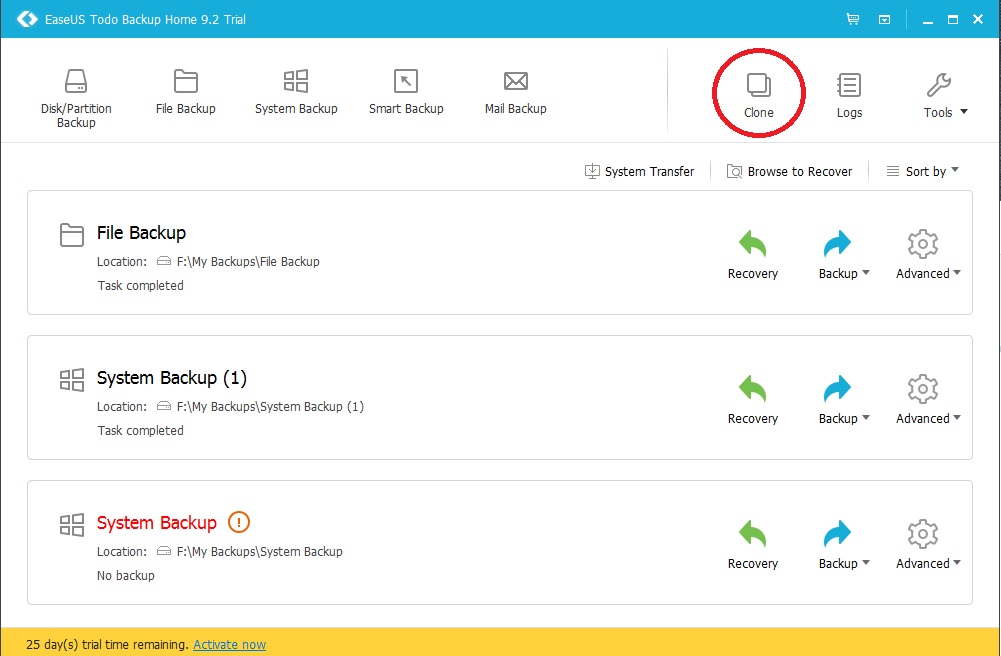Open the Smart Backup tool
The image size is (1001, 656).
coord(406,92)
